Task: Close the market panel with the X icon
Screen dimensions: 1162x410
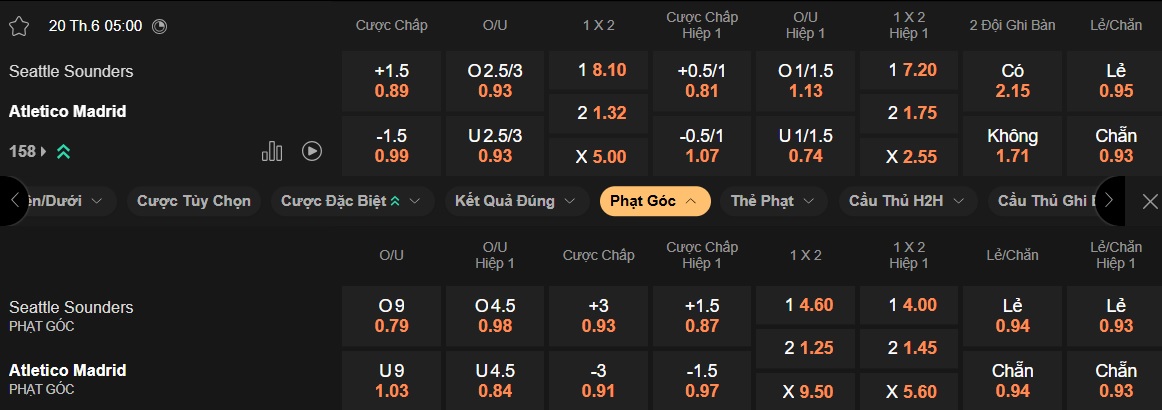Action: (x=1150, y=201)
